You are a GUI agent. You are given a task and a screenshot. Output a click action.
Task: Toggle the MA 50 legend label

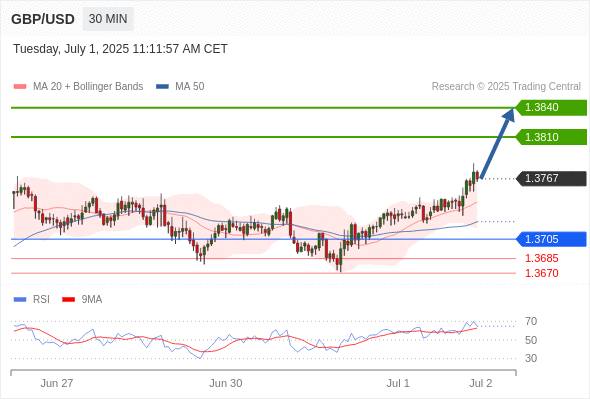[190, 87]
